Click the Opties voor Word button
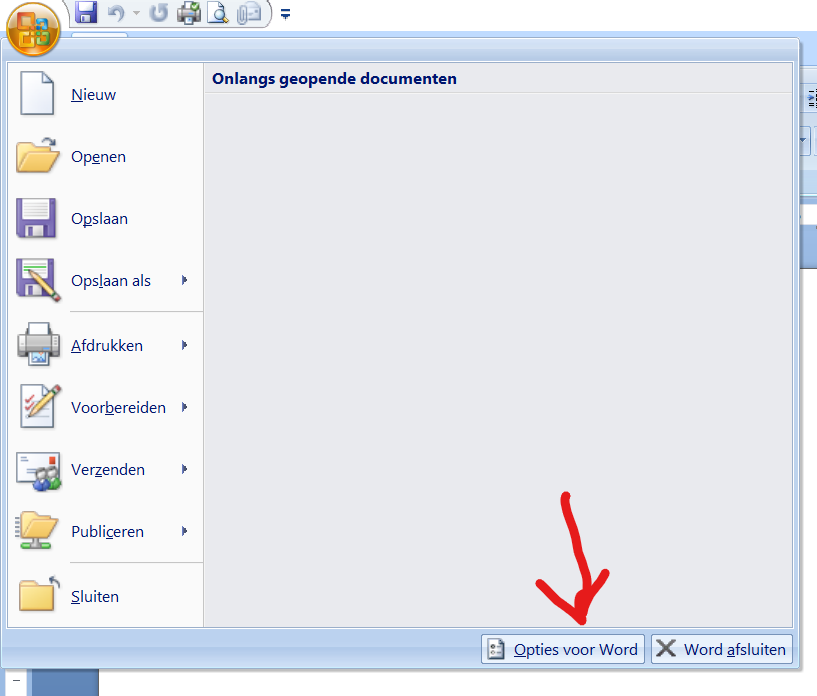The width and height of the screenshot is (817, 696). coord(563,650)
